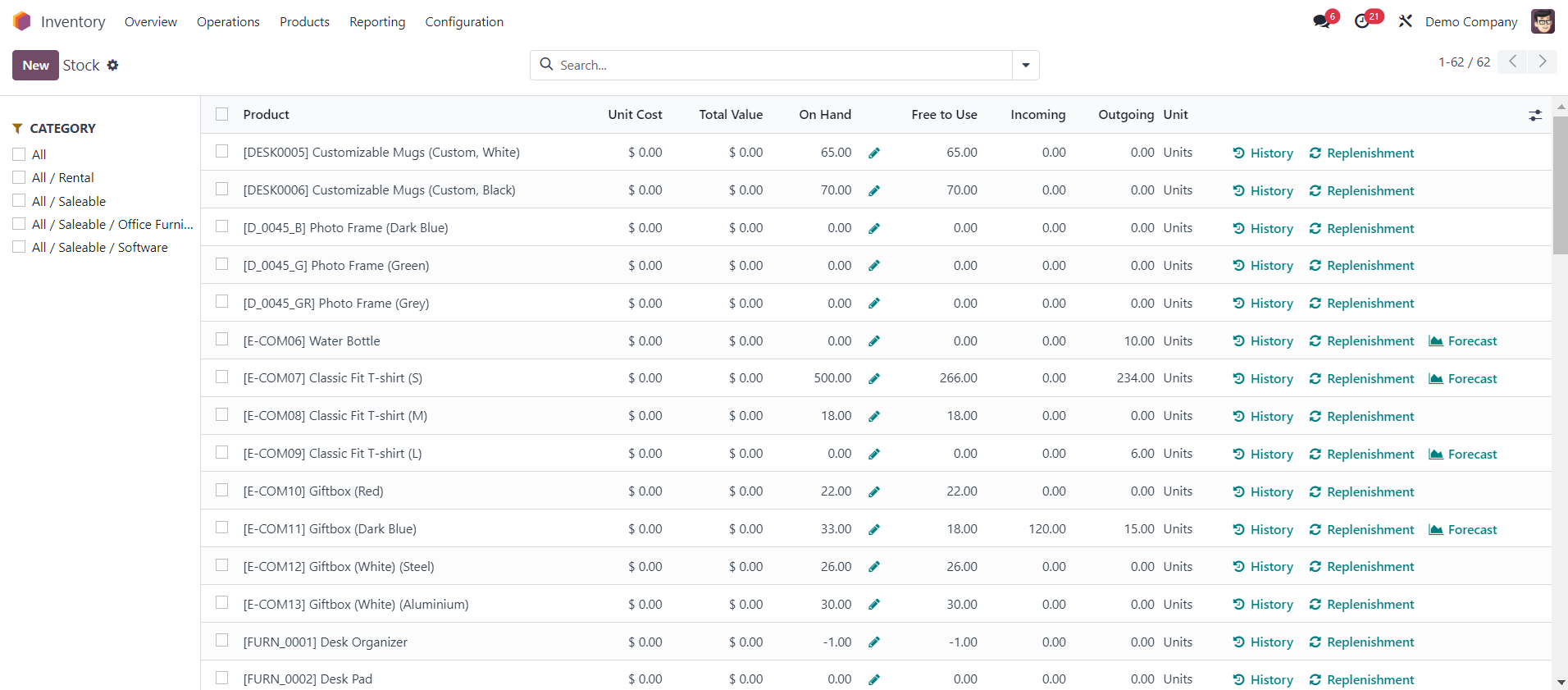Select the Desk Organizer row checkbox
Viewport: 1568px width, 690px height.
pyautogui.click(x=221, y=641)
